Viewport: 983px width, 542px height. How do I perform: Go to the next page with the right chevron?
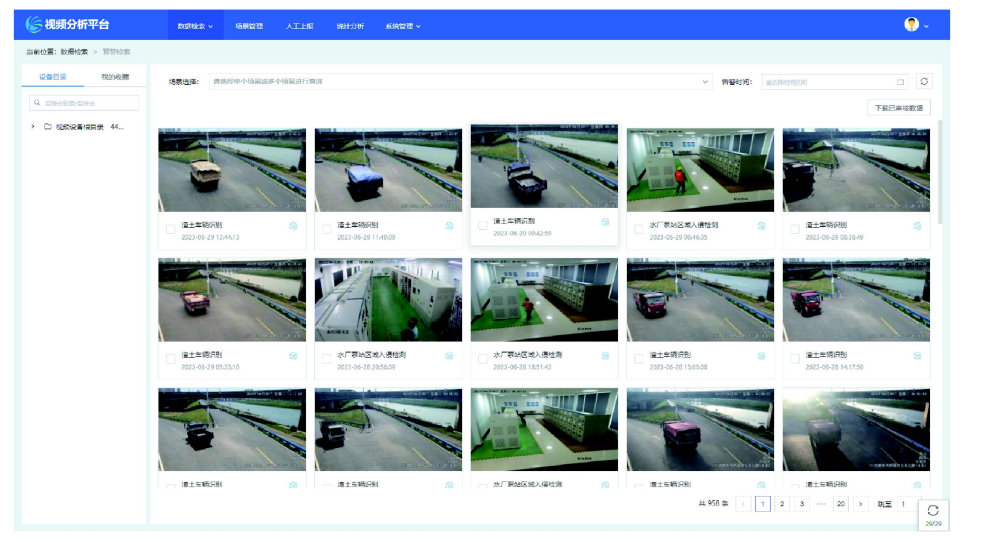861,504
